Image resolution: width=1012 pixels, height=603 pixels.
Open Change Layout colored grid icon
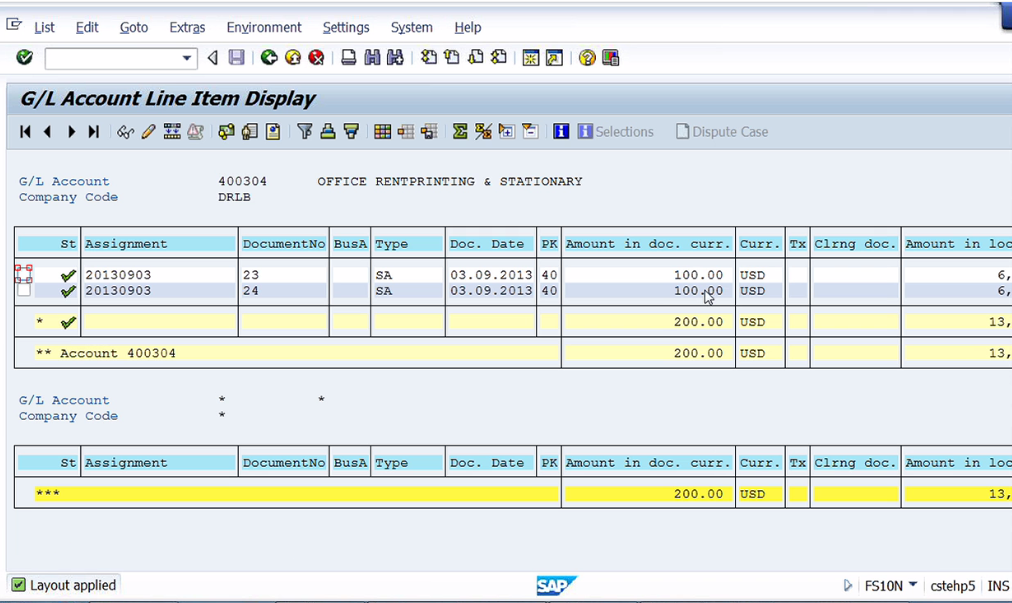(x=383, y=132)
